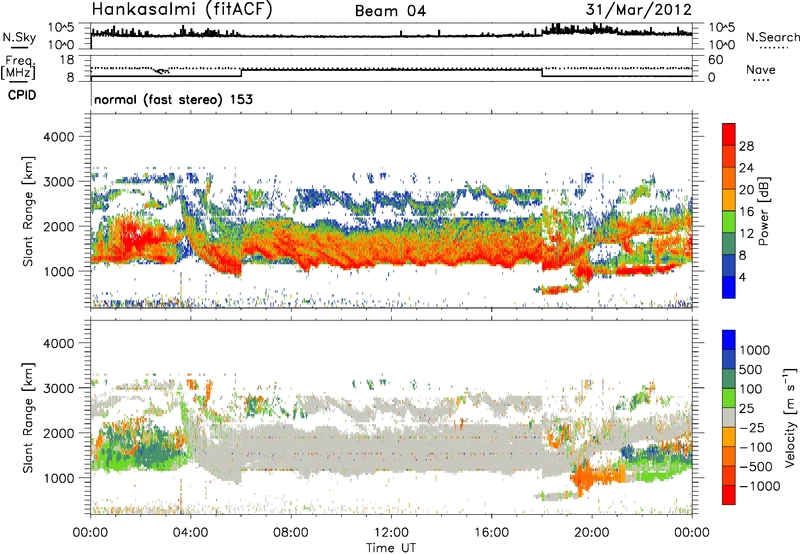Click the blue bottom of power colorbar
This screenshot has width=800, height=554.
coord(729,288)
